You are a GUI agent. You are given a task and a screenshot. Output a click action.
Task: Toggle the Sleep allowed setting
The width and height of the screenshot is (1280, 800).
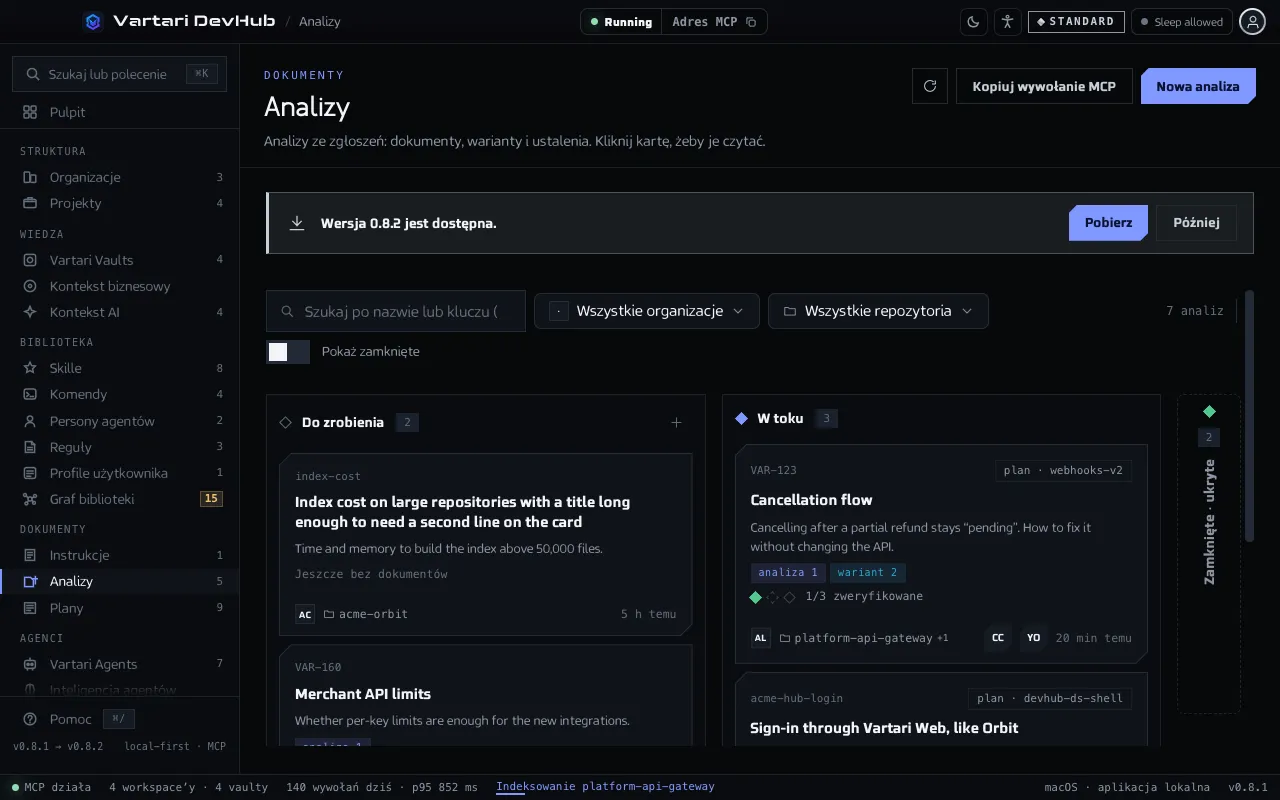(x=1182, y=21)
